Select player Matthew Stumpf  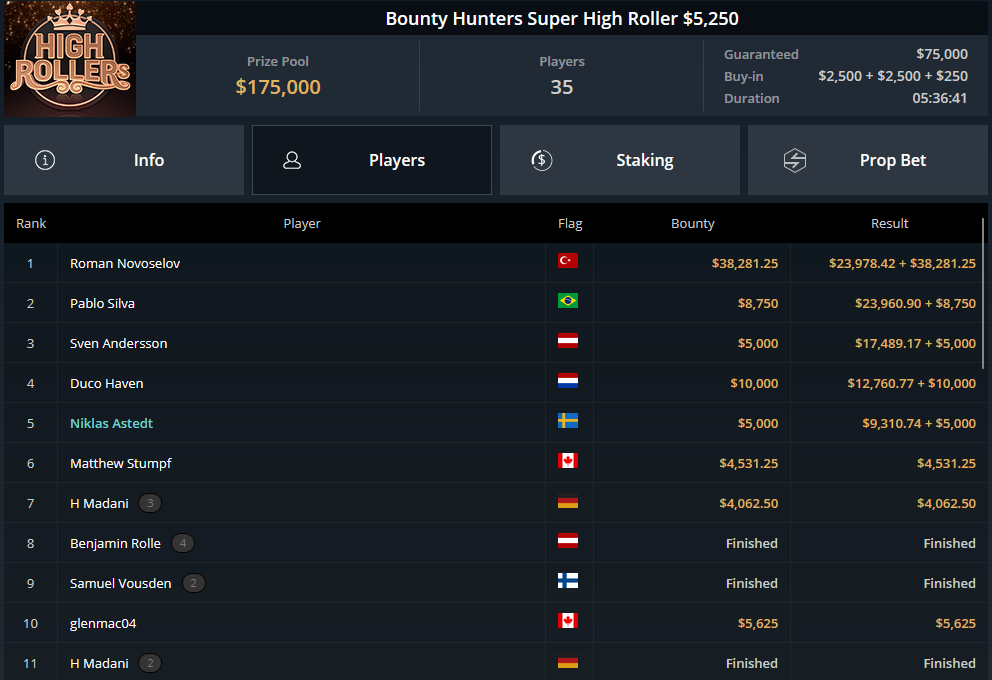(x=121, y=463)
